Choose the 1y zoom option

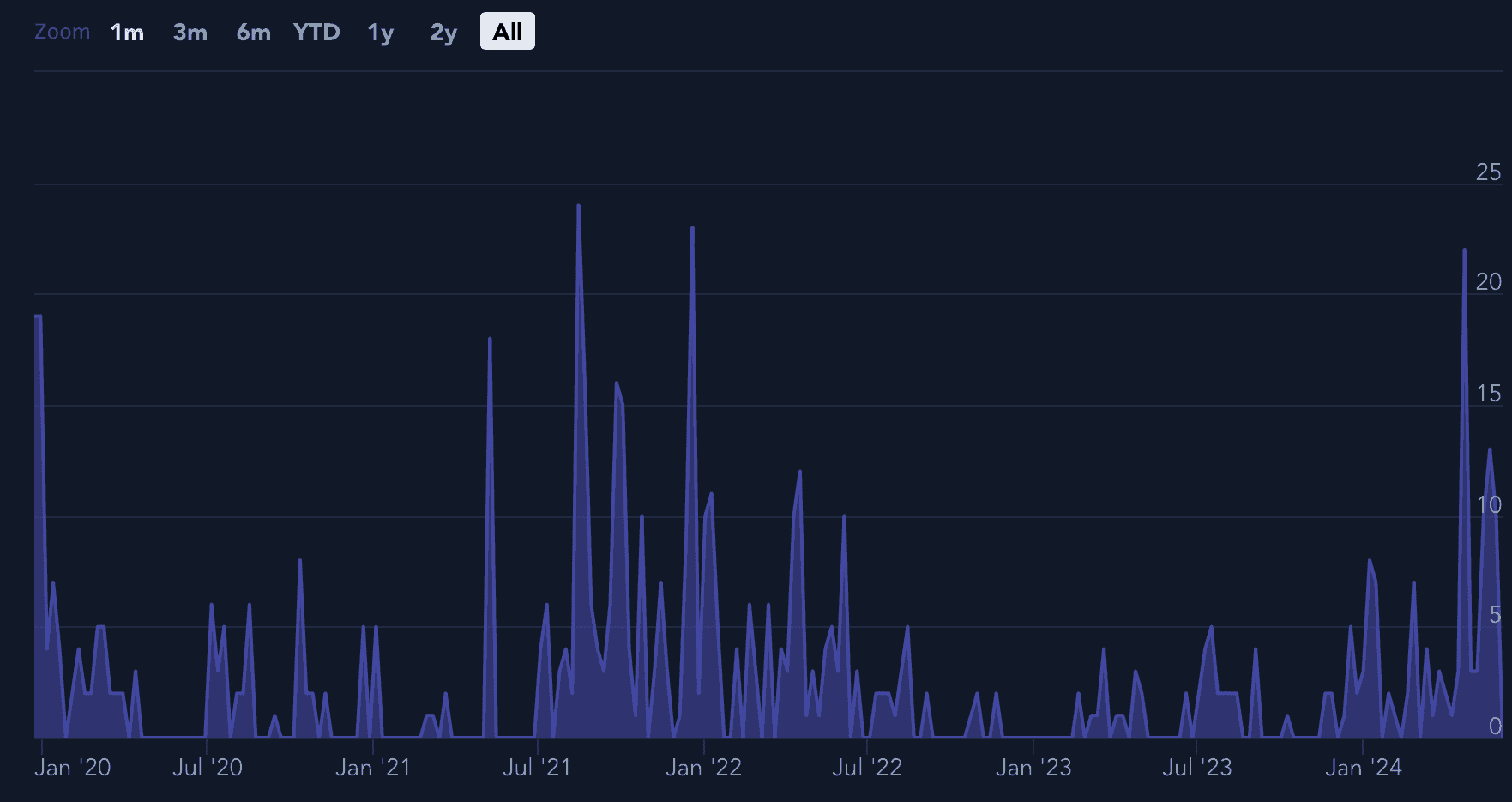pyautogui.click(x=380, y=33)
